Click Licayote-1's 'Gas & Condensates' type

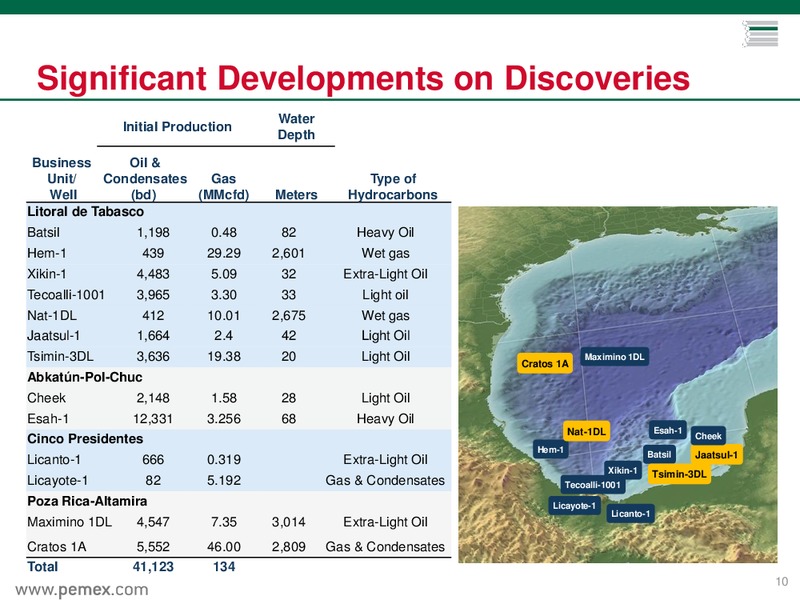[385, 481]
